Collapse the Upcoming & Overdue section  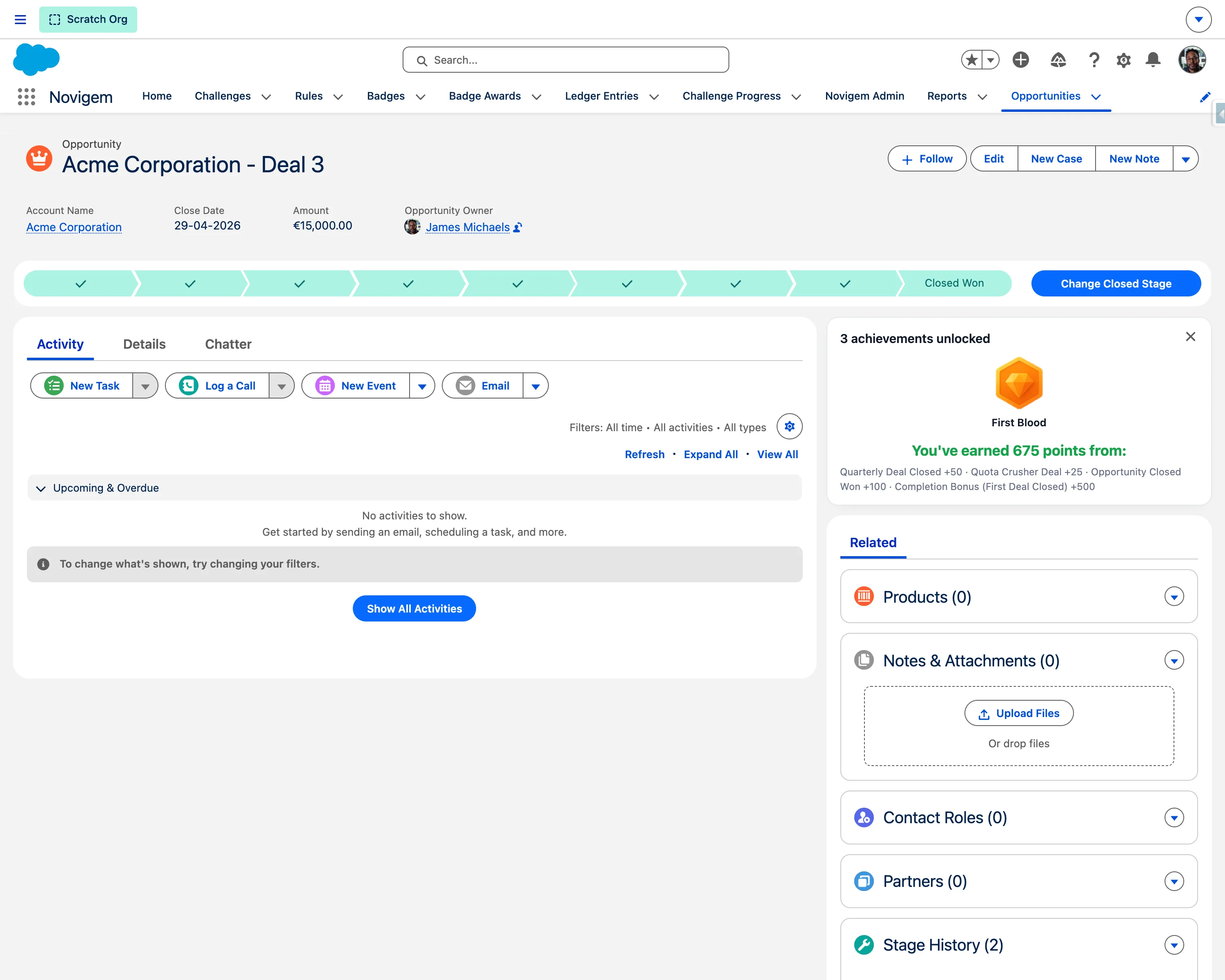pos(41,489)
